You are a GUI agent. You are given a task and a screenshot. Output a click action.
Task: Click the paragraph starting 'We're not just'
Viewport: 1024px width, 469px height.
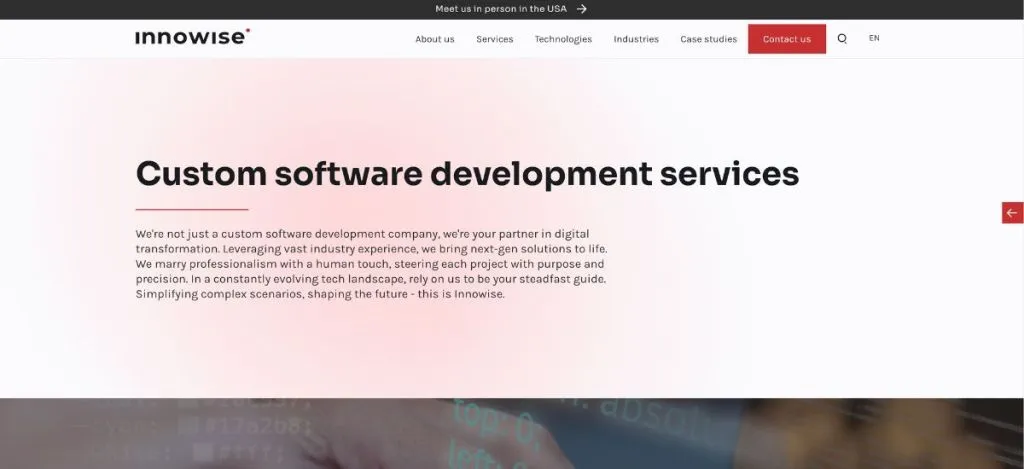click(x=372, y=264)
